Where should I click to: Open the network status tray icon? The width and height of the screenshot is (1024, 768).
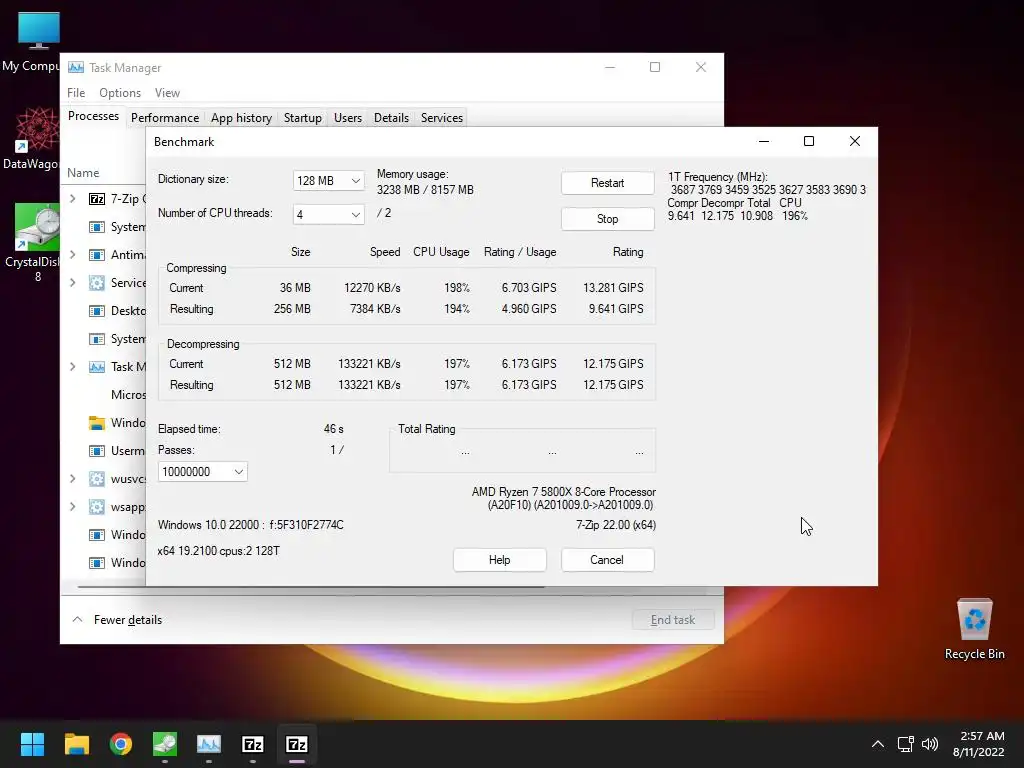click(905, 744)
